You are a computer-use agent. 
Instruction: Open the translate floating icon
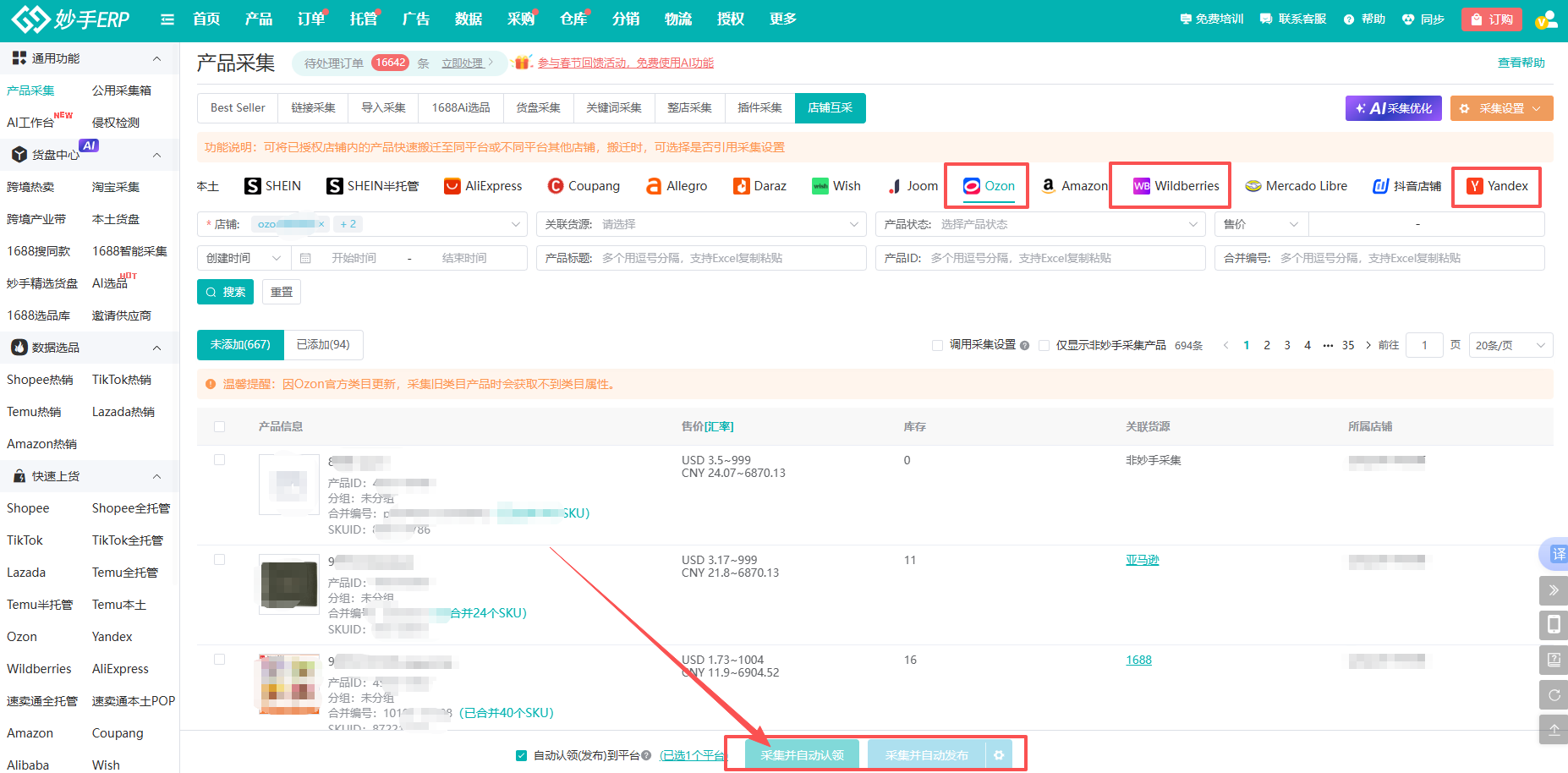1557,554
